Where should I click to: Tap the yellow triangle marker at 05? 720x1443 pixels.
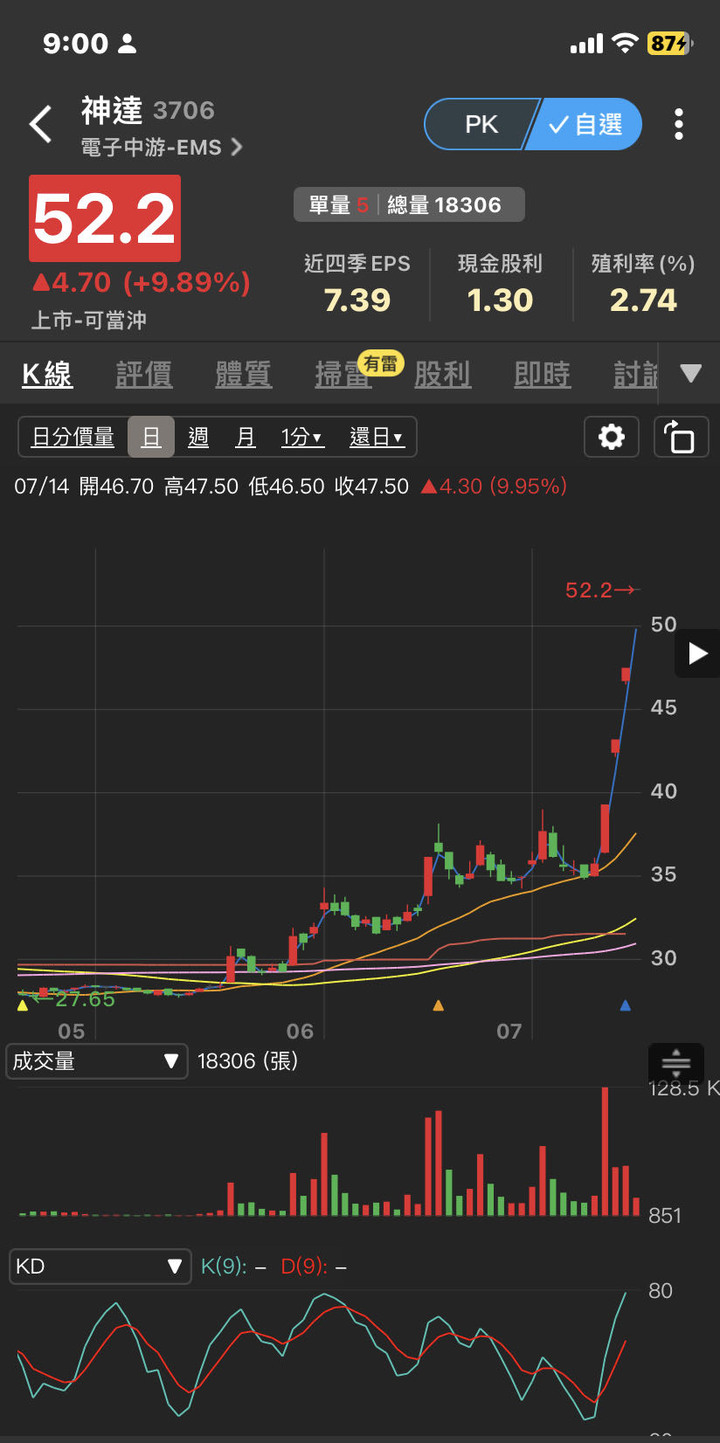[23, 1005]
